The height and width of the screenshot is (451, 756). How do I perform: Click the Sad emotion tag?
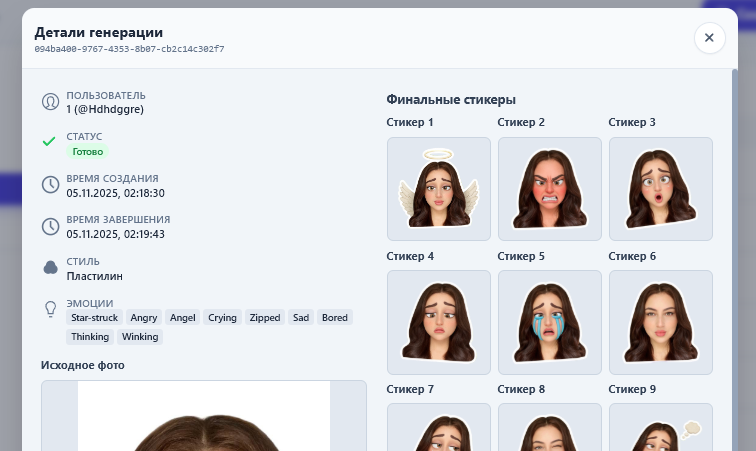(301, 317)
